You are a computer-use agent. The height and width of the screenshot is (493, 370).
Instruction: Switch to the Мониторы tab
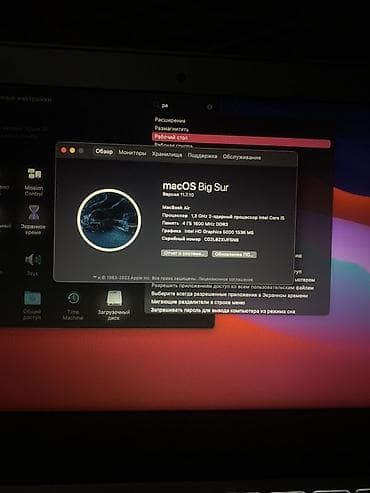click(132, 153)
